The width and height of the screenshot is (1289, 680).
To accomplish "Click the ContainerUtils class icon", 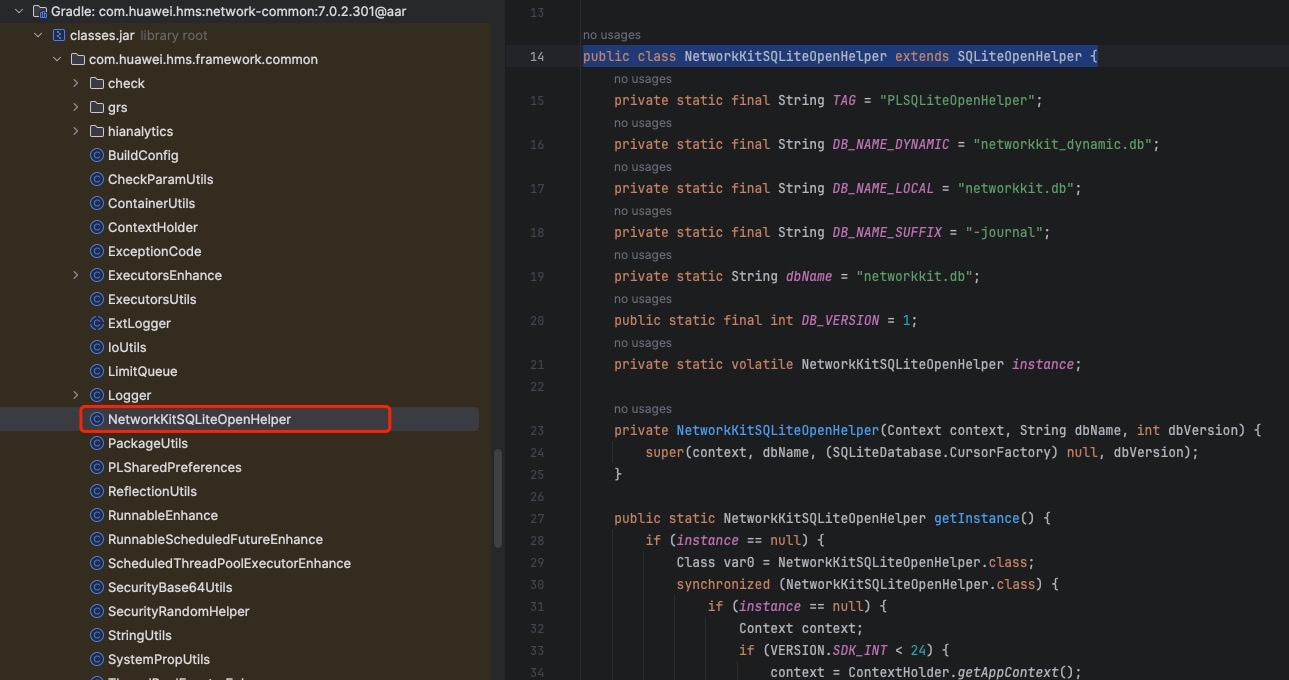I will tap(97, 203).
